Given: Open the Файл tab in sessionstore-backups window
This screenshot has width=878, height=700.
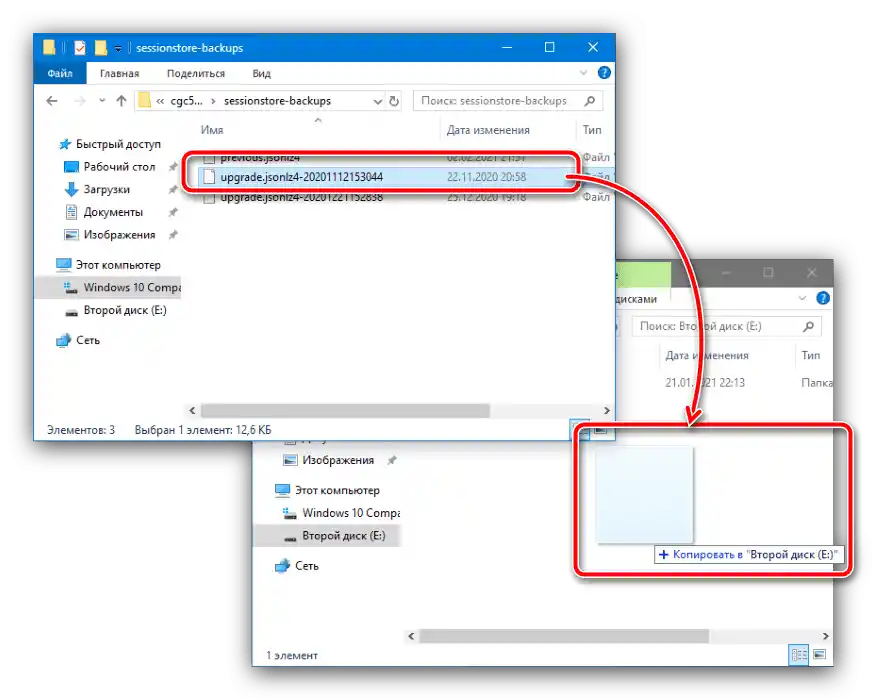Looking at the screenshot, I should [x=60, y=73].
